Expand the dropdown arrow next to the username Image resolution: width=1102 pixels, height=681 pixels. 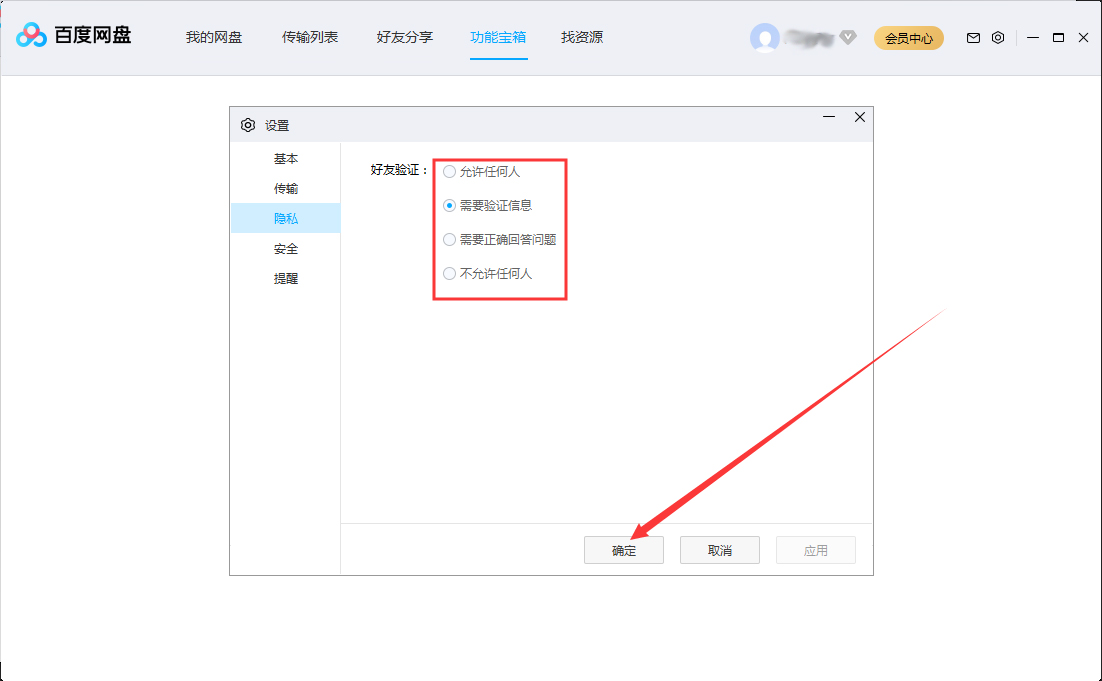pos(847,38)
